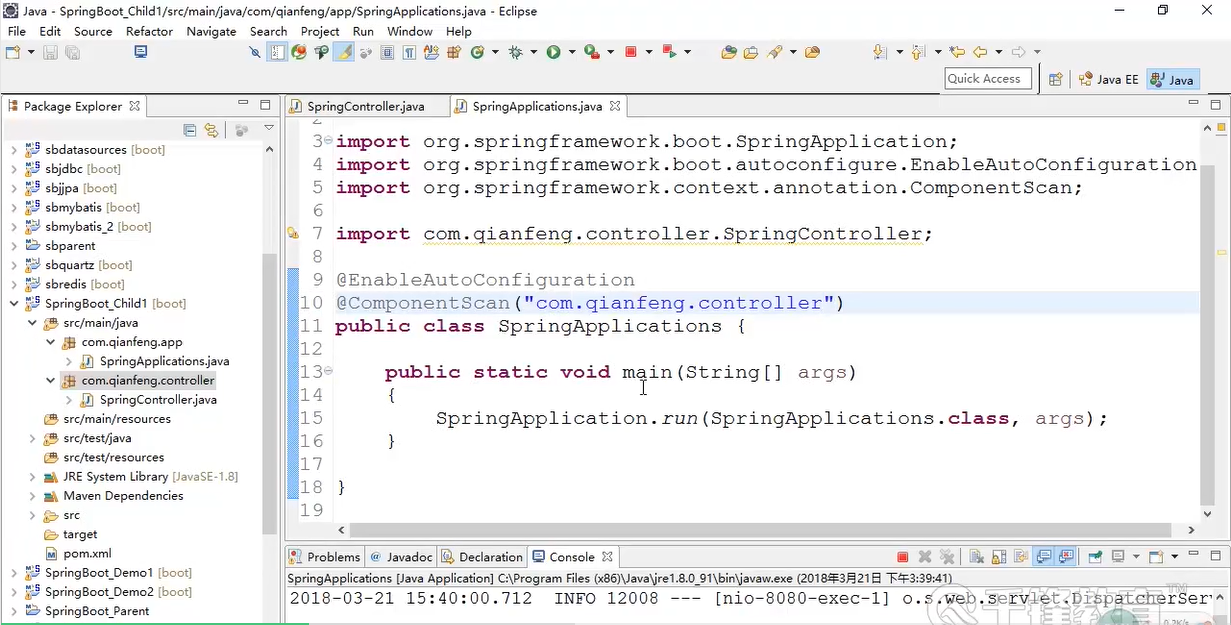Click the Back navigation arrow icon

(x=980, y=52)
